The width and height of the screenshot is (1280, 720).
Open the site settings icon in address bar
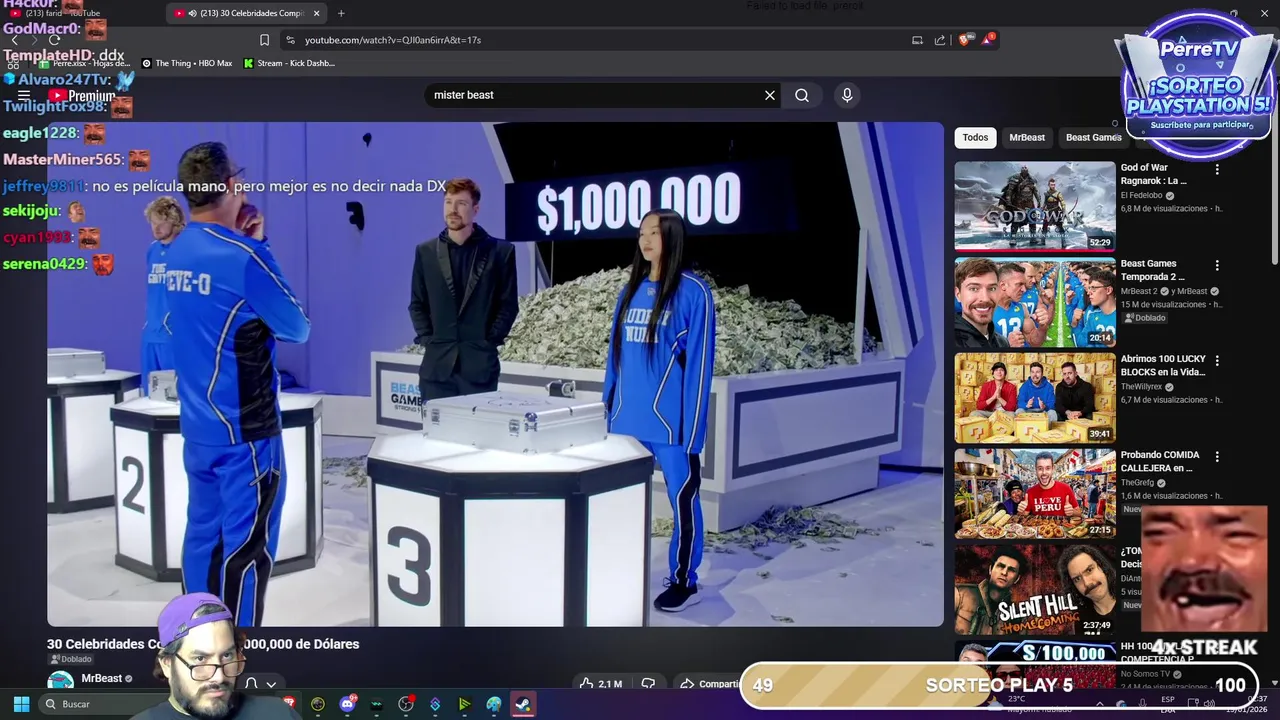click(x=290, y=40)
